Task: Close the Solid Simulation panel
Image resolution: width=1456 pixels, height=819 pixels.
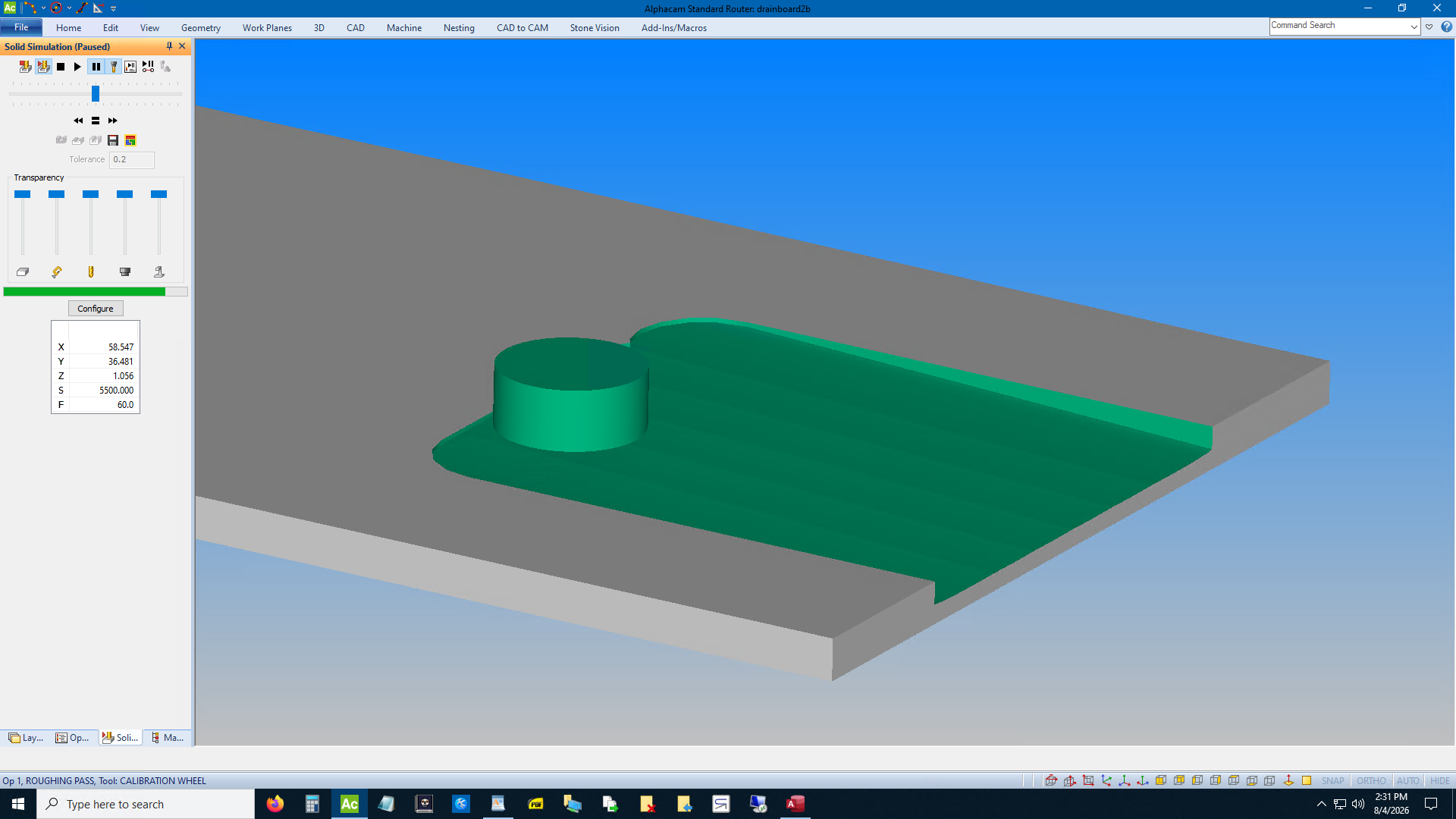Action: [182, 46]
